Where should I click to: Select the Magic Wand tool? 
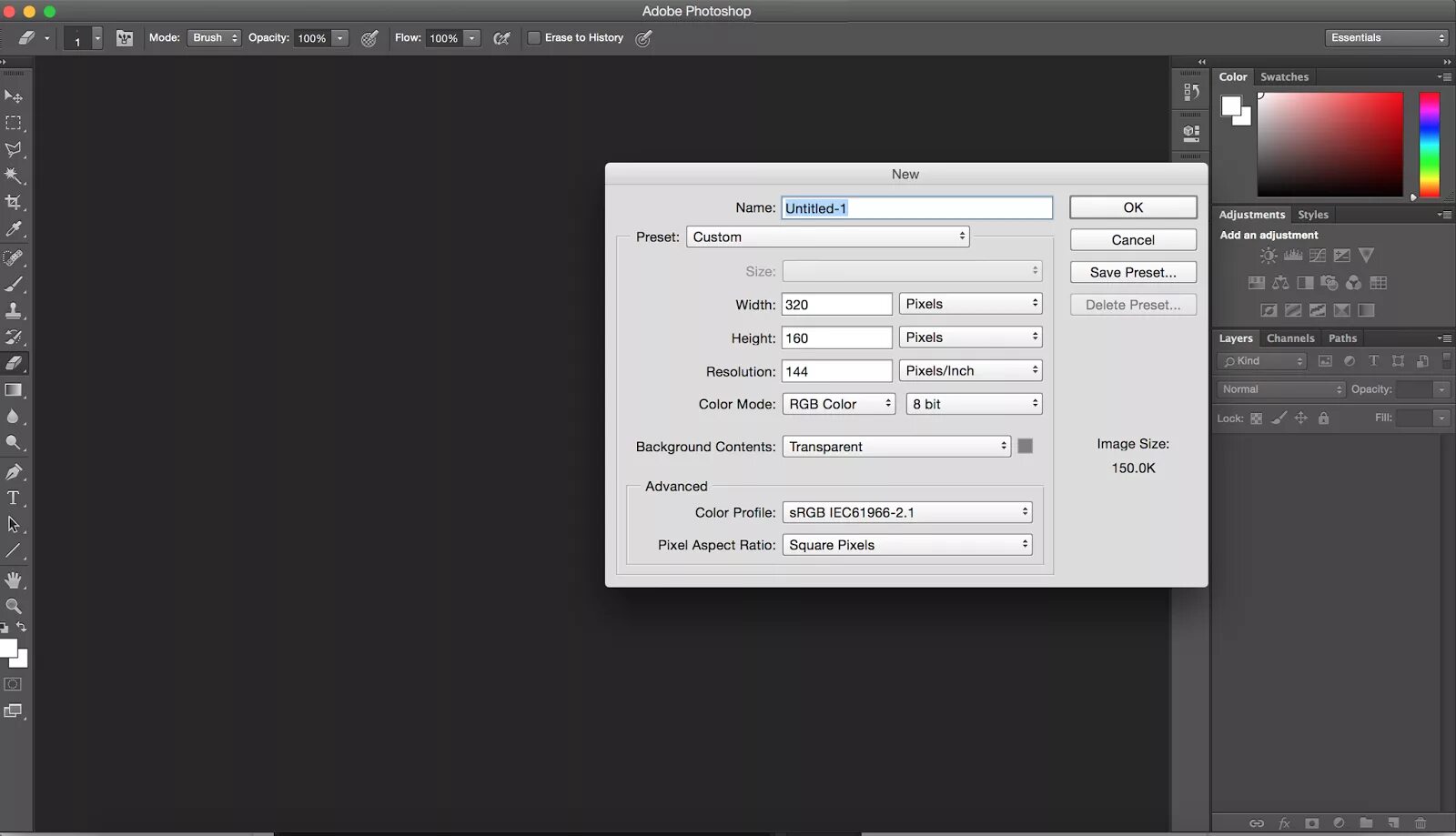tap(14, 176)
